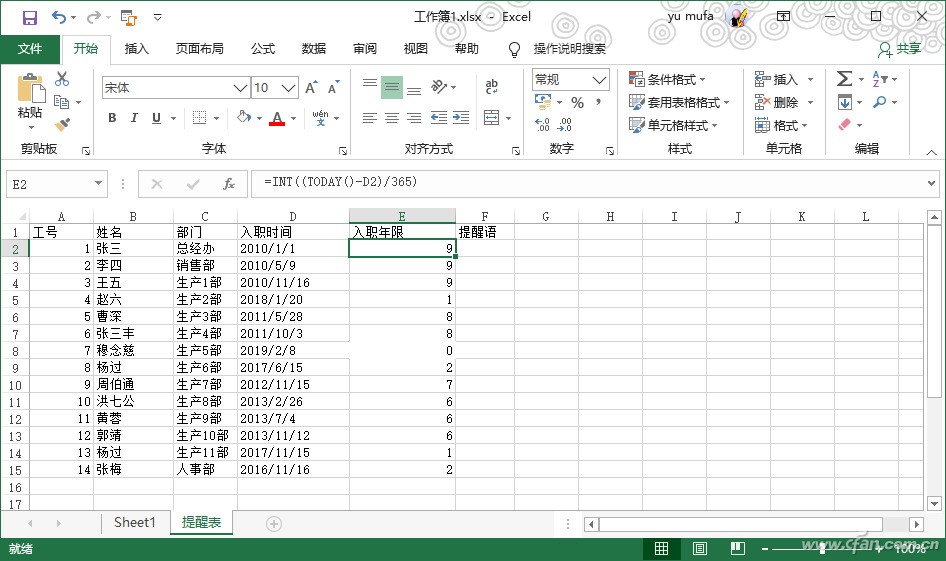The height and width of the screenshot is (561, 946).
Task: Open the 插入 ribbon tab
Action: 136,49
